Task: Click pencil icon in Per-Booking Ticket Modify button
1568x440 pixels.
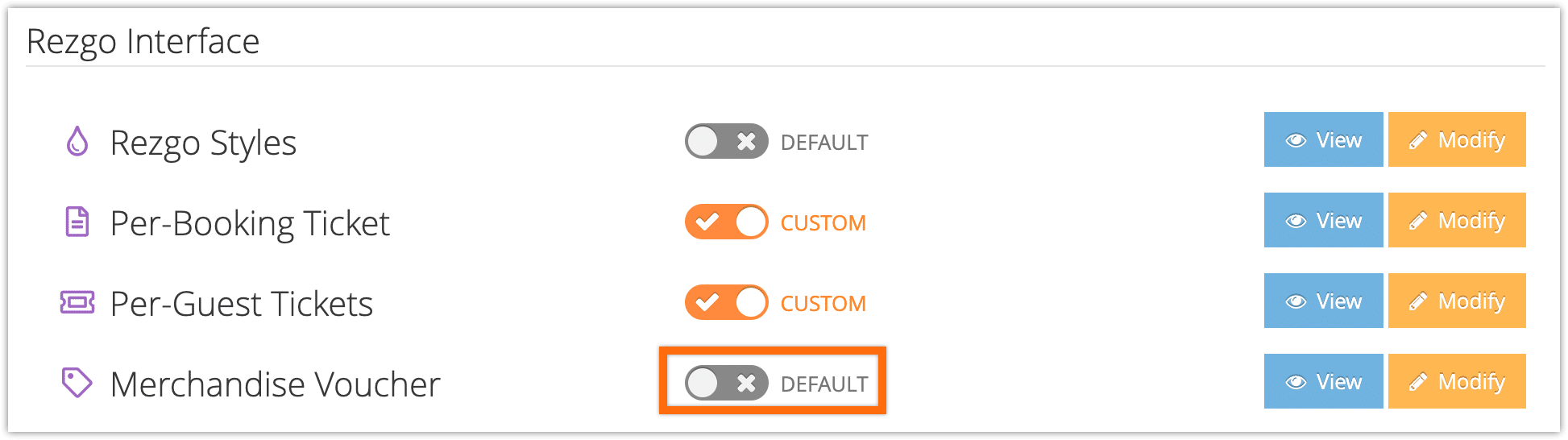Action: [1418, 221]
